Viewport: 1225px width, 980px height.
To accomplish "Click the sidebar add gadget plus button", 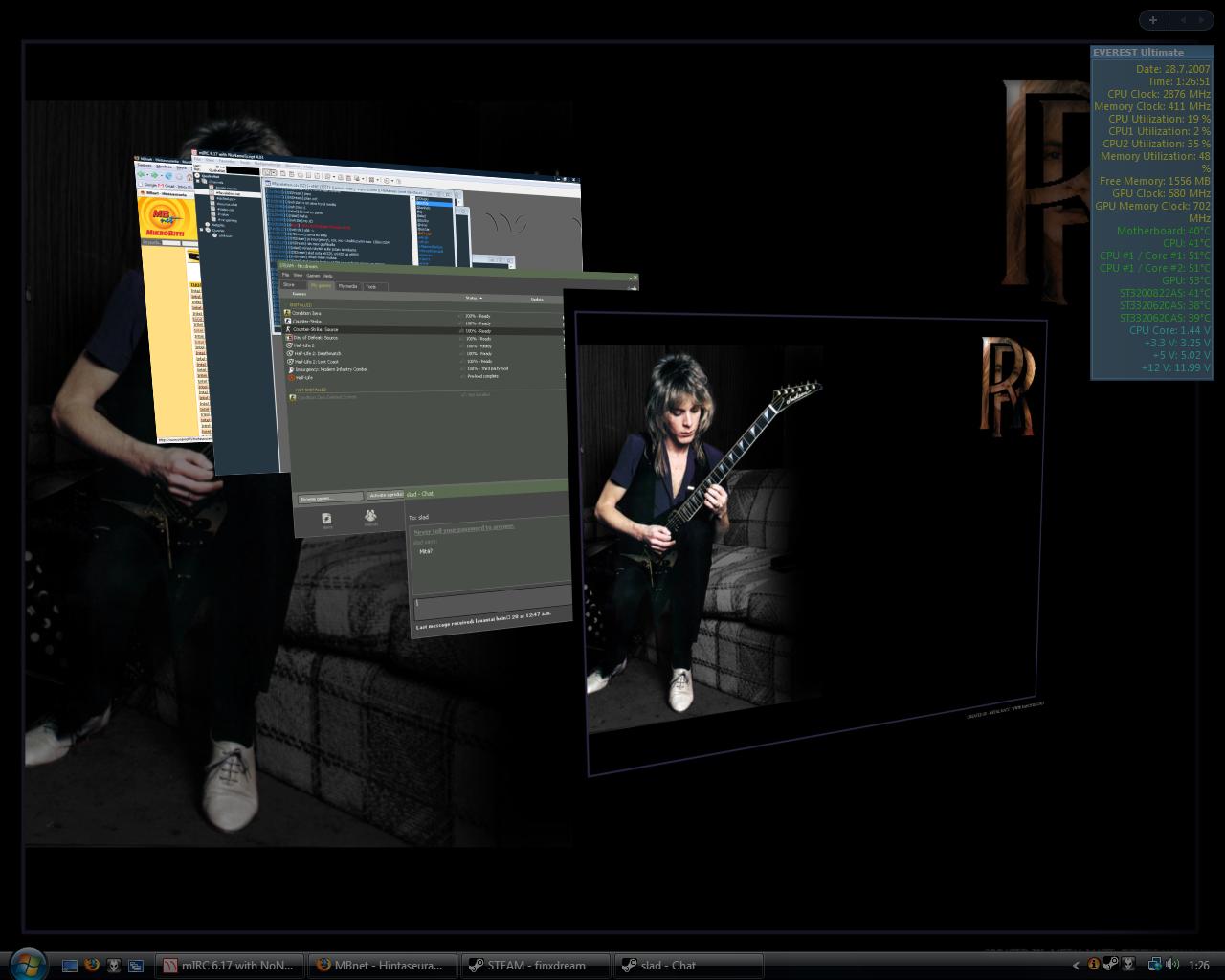I will pos(1153,19).
